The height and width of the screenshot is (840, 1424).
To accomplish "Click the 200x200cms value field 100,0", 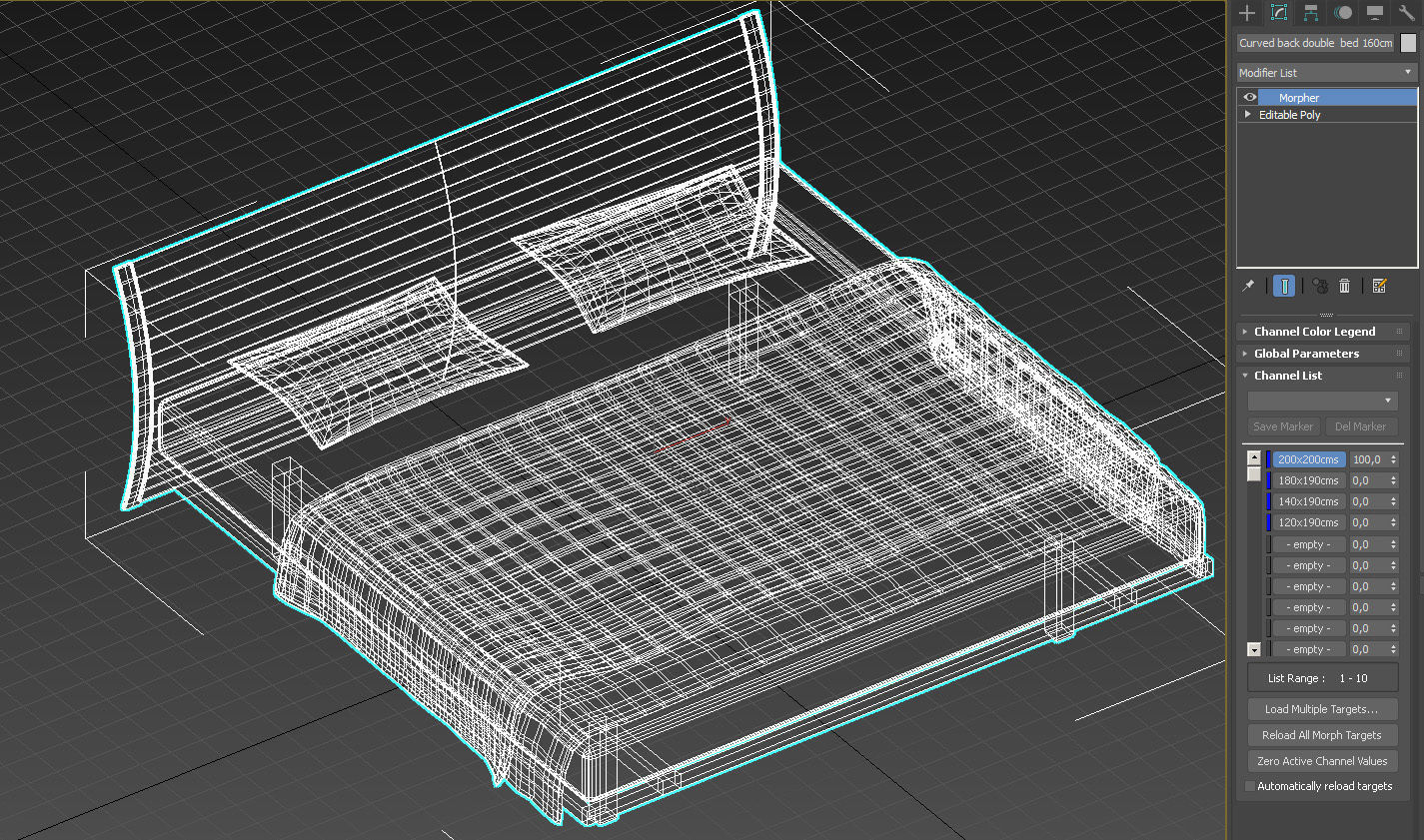I will 1367,459.
